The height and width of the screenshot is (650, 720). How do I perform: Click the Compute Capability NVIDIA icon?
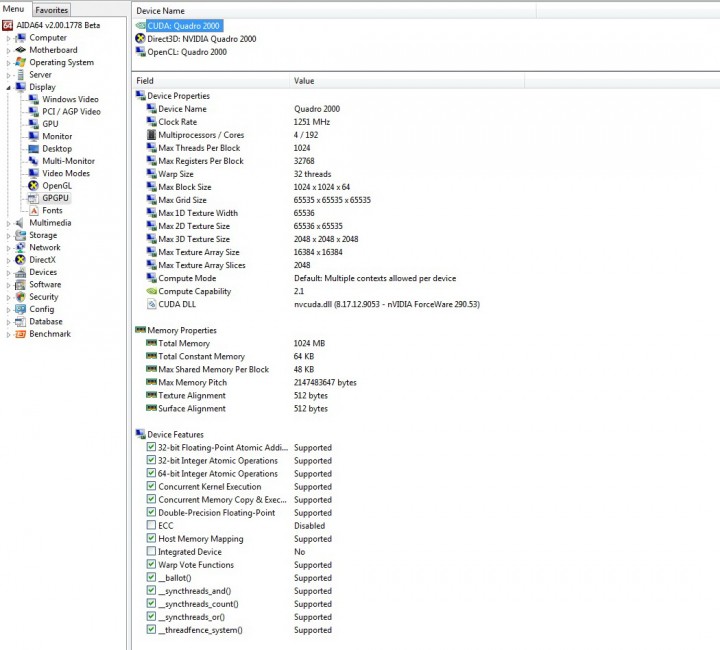click(152, 291)
